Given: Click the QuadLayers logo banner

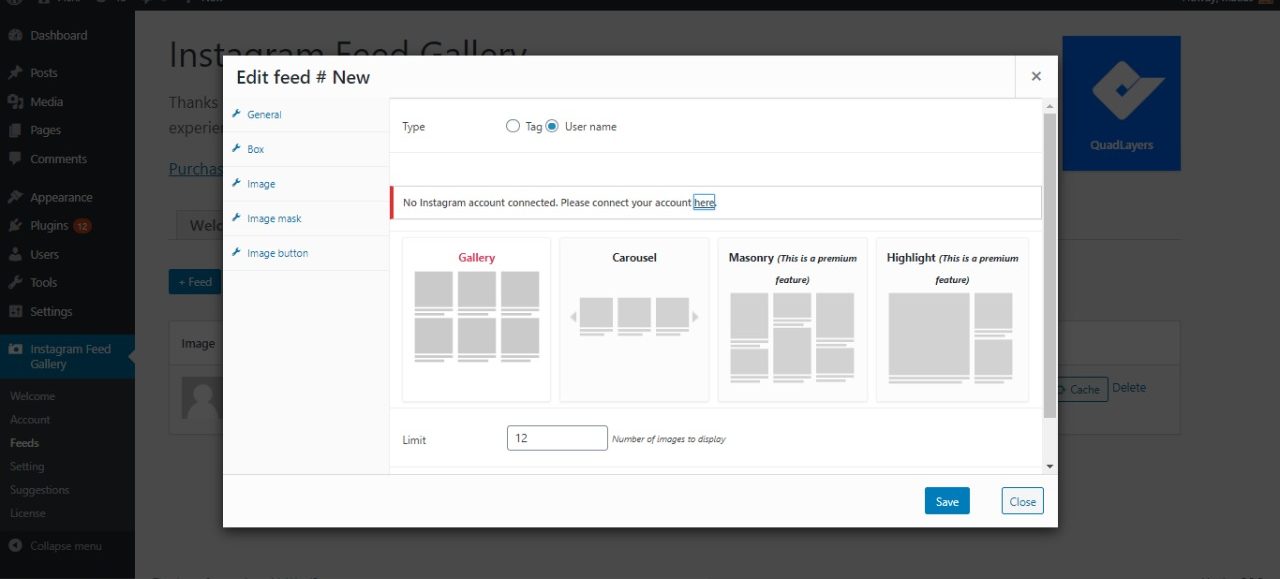Looking at the screenshot, I should pyautogui.click(x=1121, y=103).
